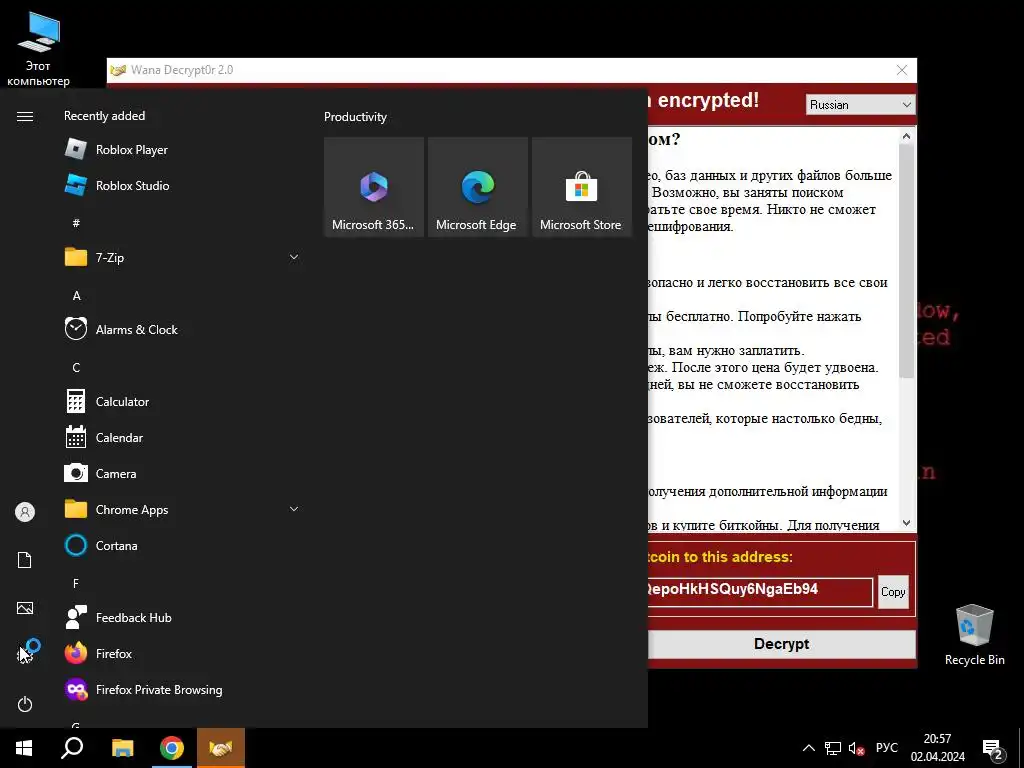Open Recycle Bin on desktop
The height and width of the screenshot is (768, 1024).
pyautogui.click(x=974, y=635)
